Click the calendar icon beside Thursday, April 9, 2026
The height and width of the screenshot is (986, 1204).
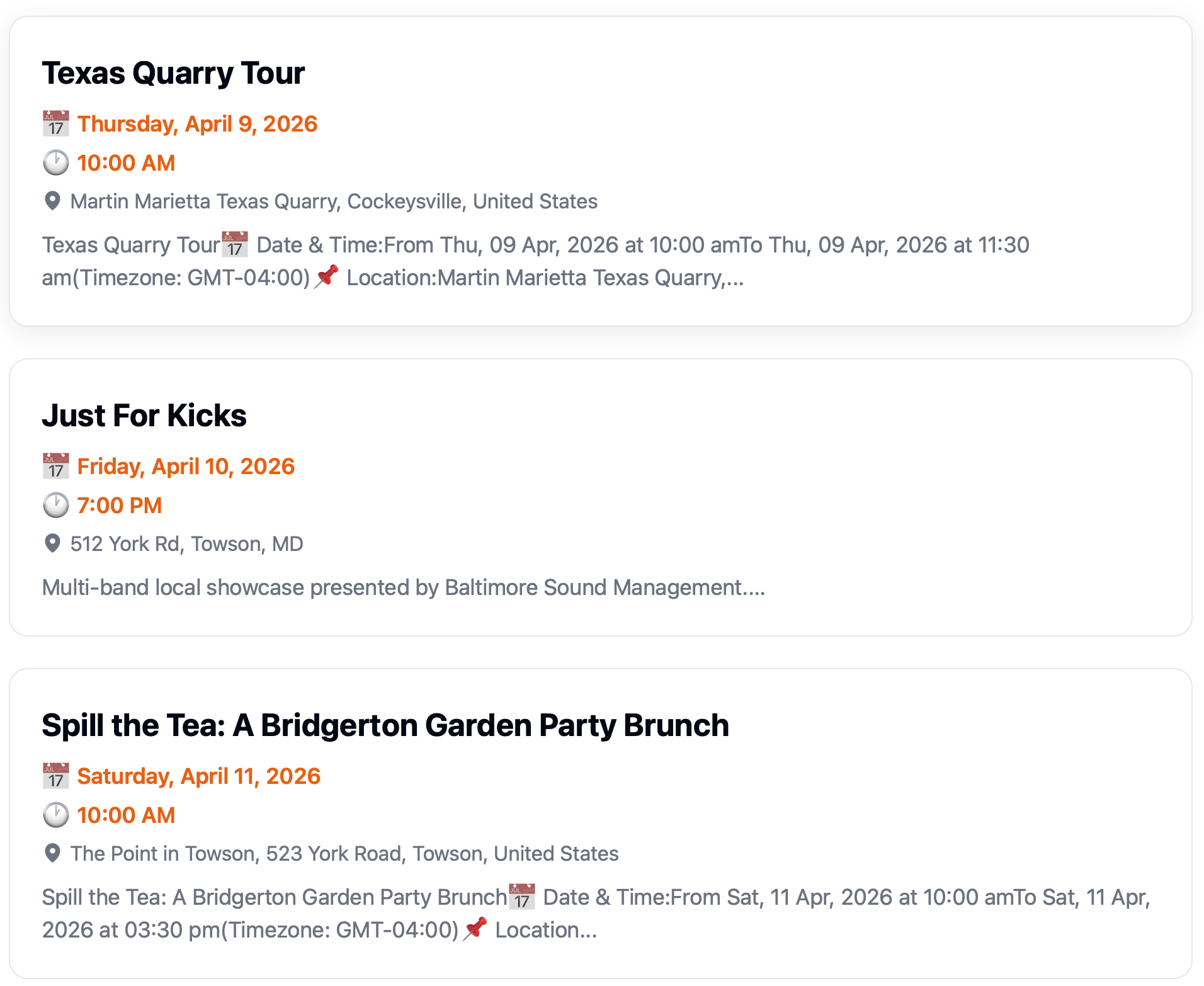coord(55,124)
